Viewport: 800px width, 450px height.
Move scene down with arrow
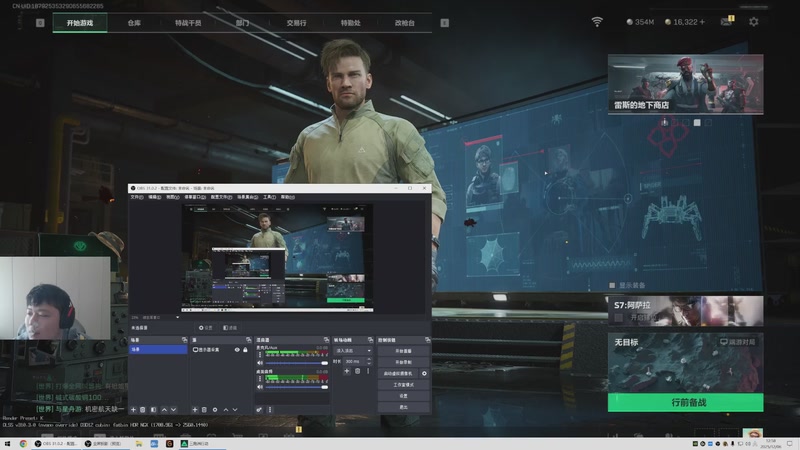click(173, 410)
